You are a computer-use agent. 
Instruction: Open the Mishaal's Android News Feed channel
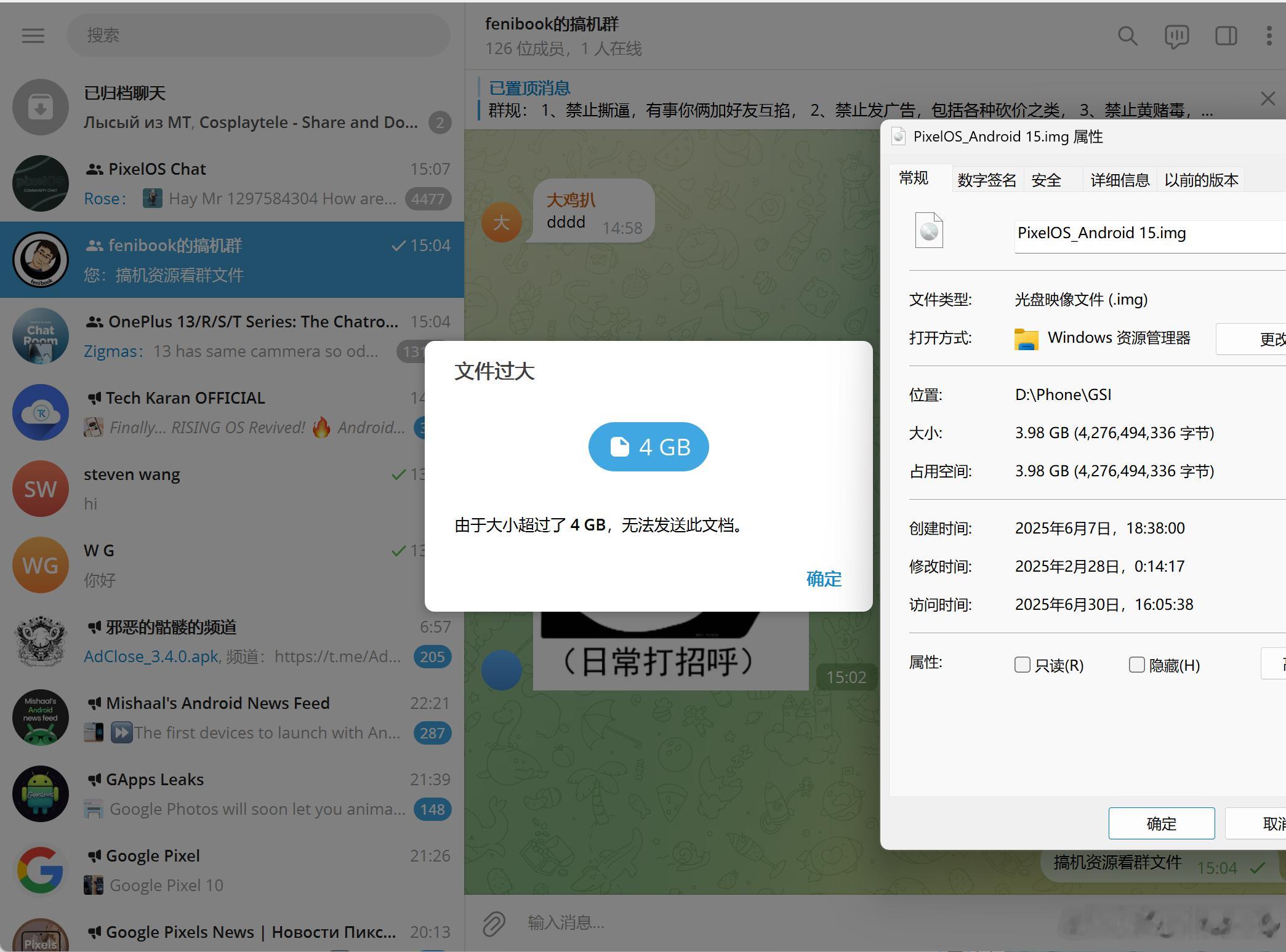[x=232, y=718]
